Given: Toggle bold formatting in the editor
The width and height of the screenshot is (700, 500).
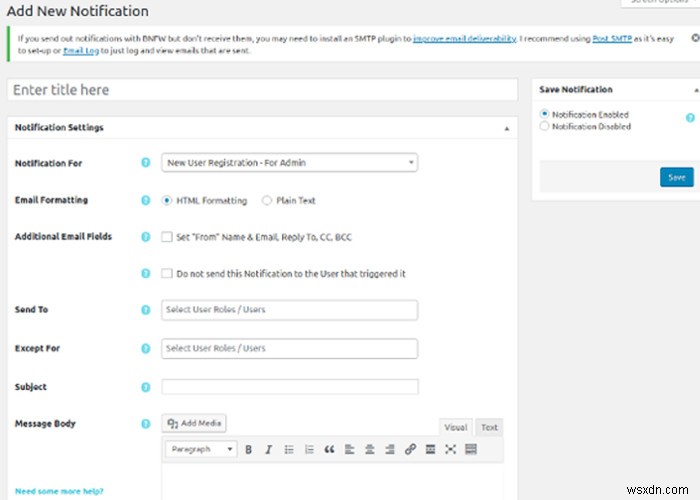Looking at the screenshot, I should coord(249,450).
